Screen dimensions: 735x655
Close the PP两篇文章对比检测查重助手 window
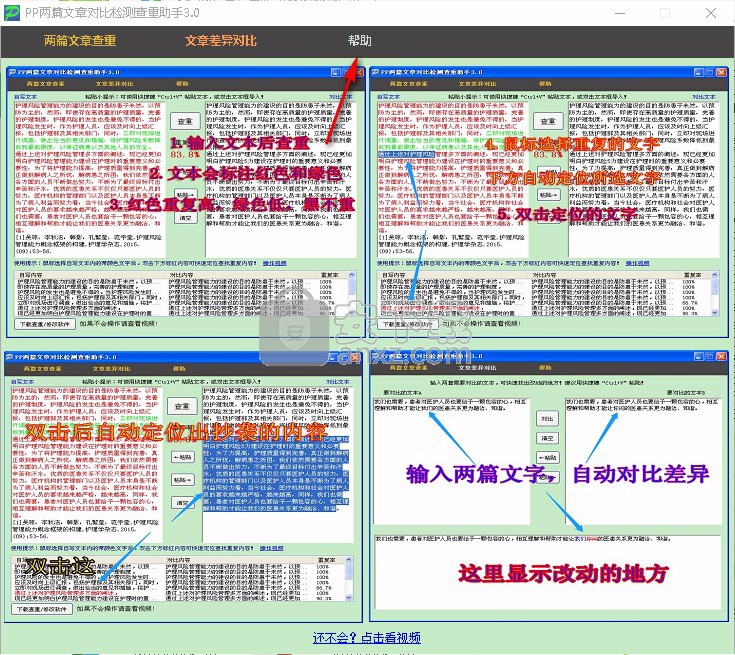(711, 13)
